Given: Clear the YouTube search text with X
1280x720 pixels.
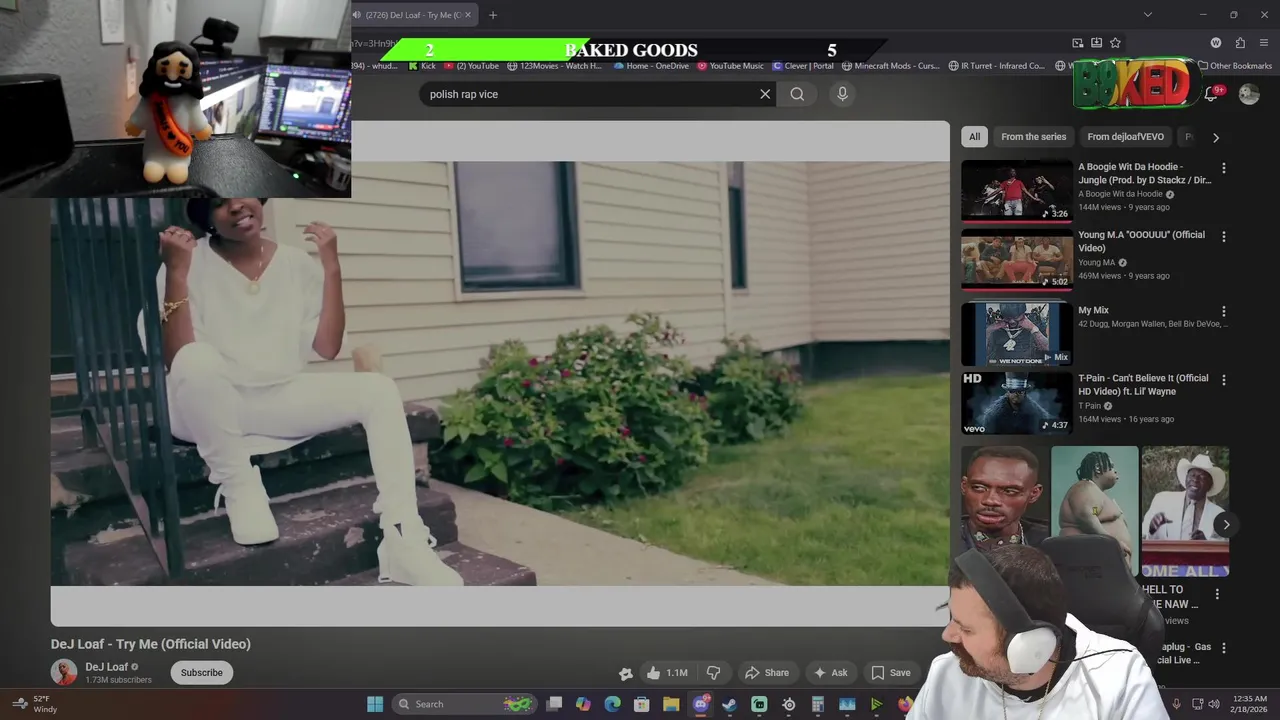Looking at the screenshot, I should point(765,94).
